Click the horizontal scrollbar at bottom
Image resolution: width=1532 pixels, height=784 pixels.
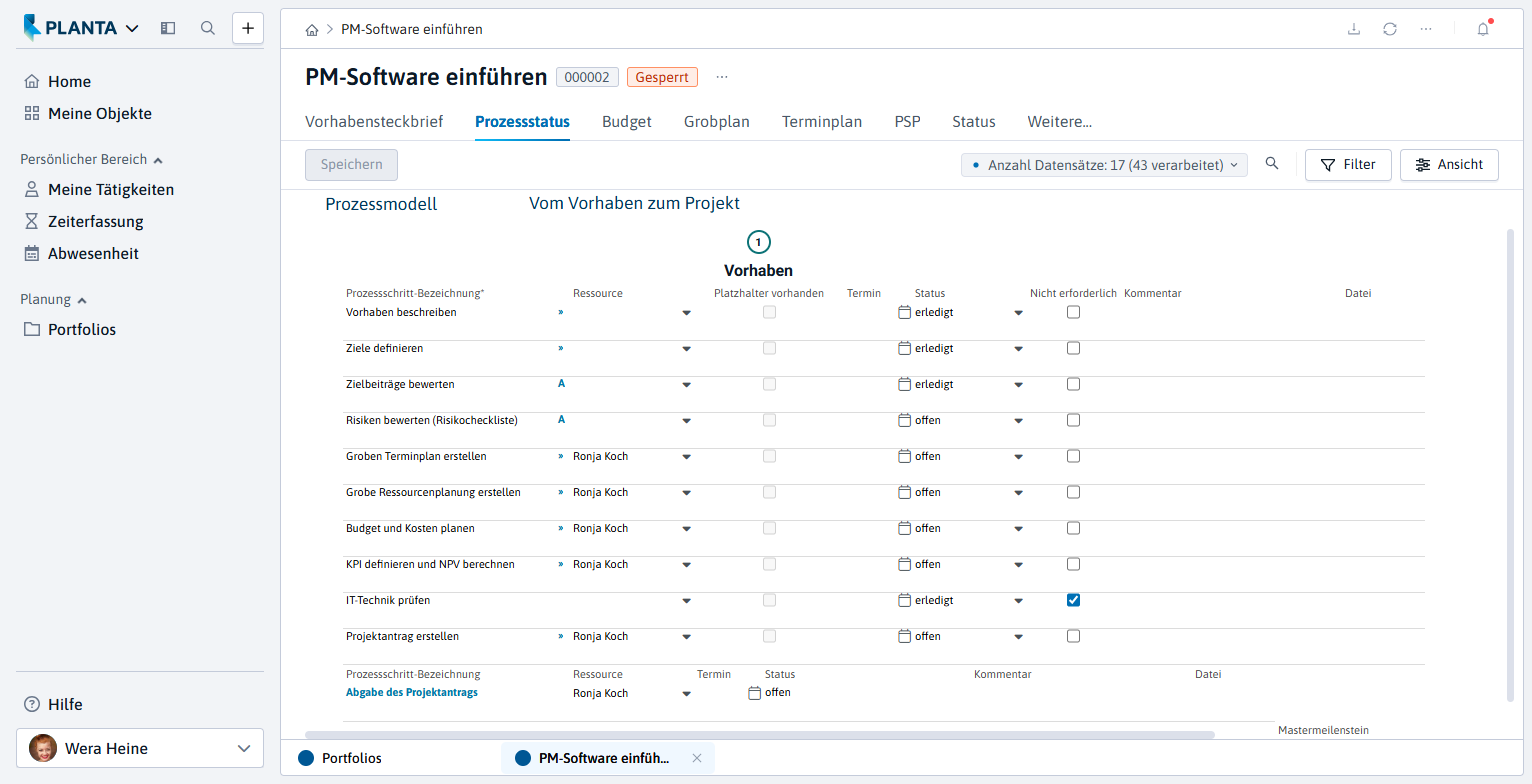[760, 734]
